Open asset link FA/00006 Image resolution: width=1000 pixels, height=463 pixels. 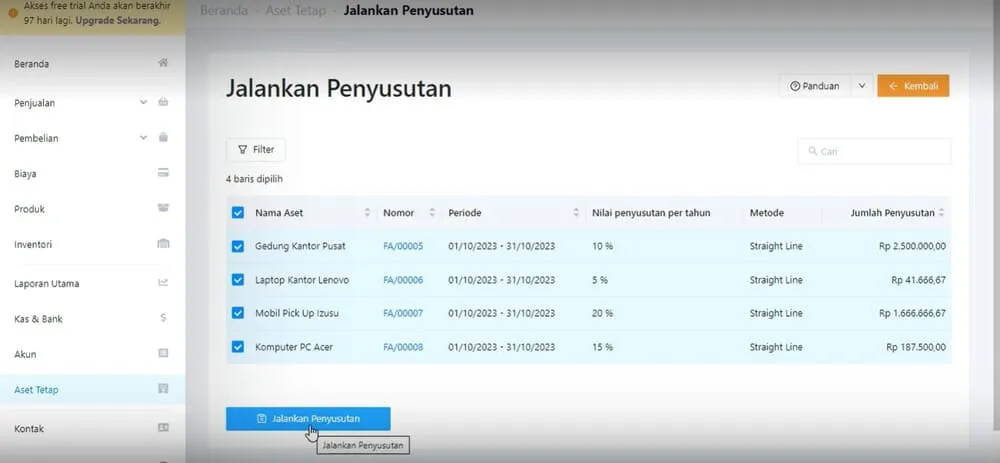coord(403,280)
